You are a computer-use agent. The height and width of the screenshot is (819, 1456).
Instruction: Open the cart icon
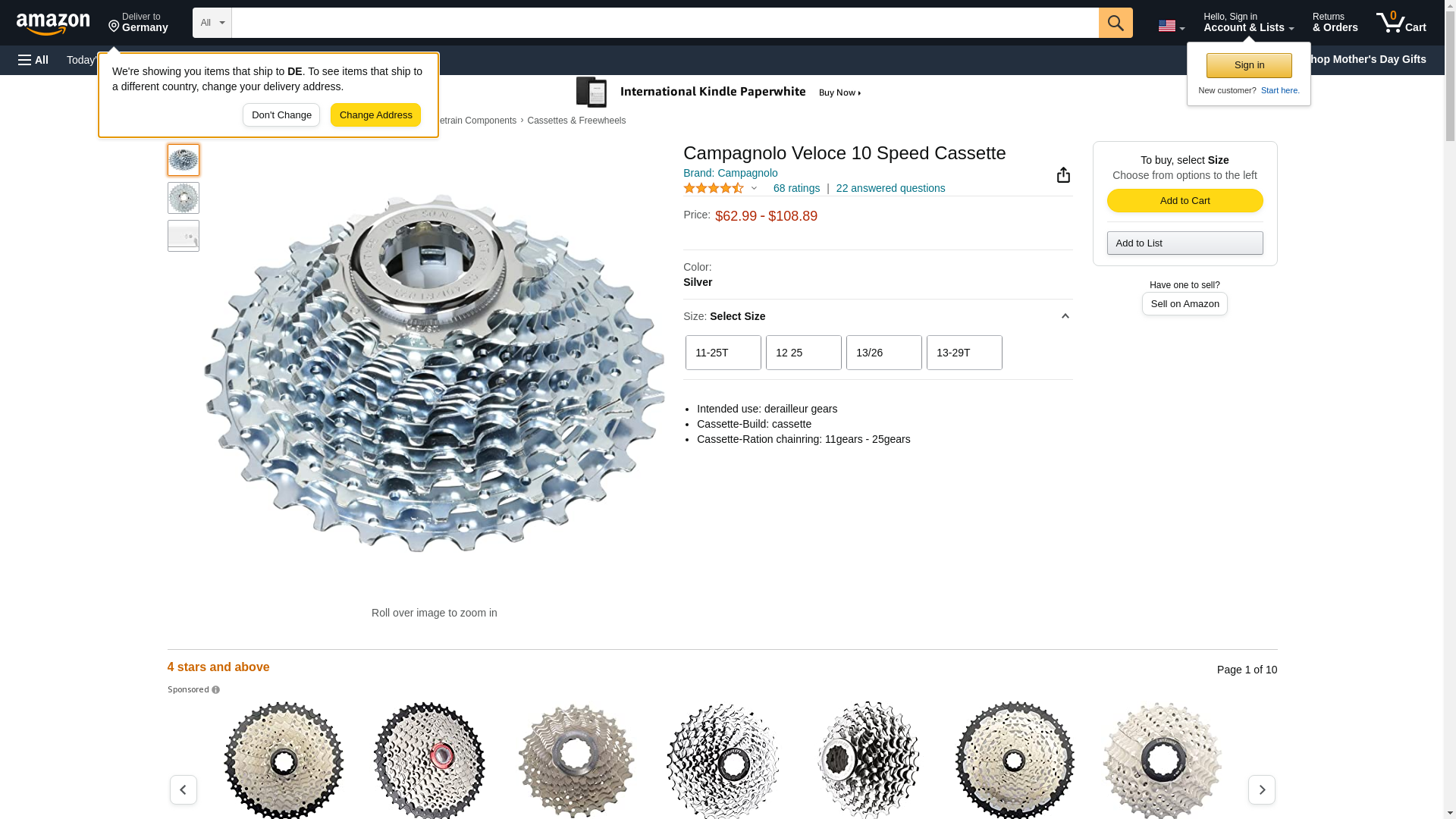point(1401,23)
